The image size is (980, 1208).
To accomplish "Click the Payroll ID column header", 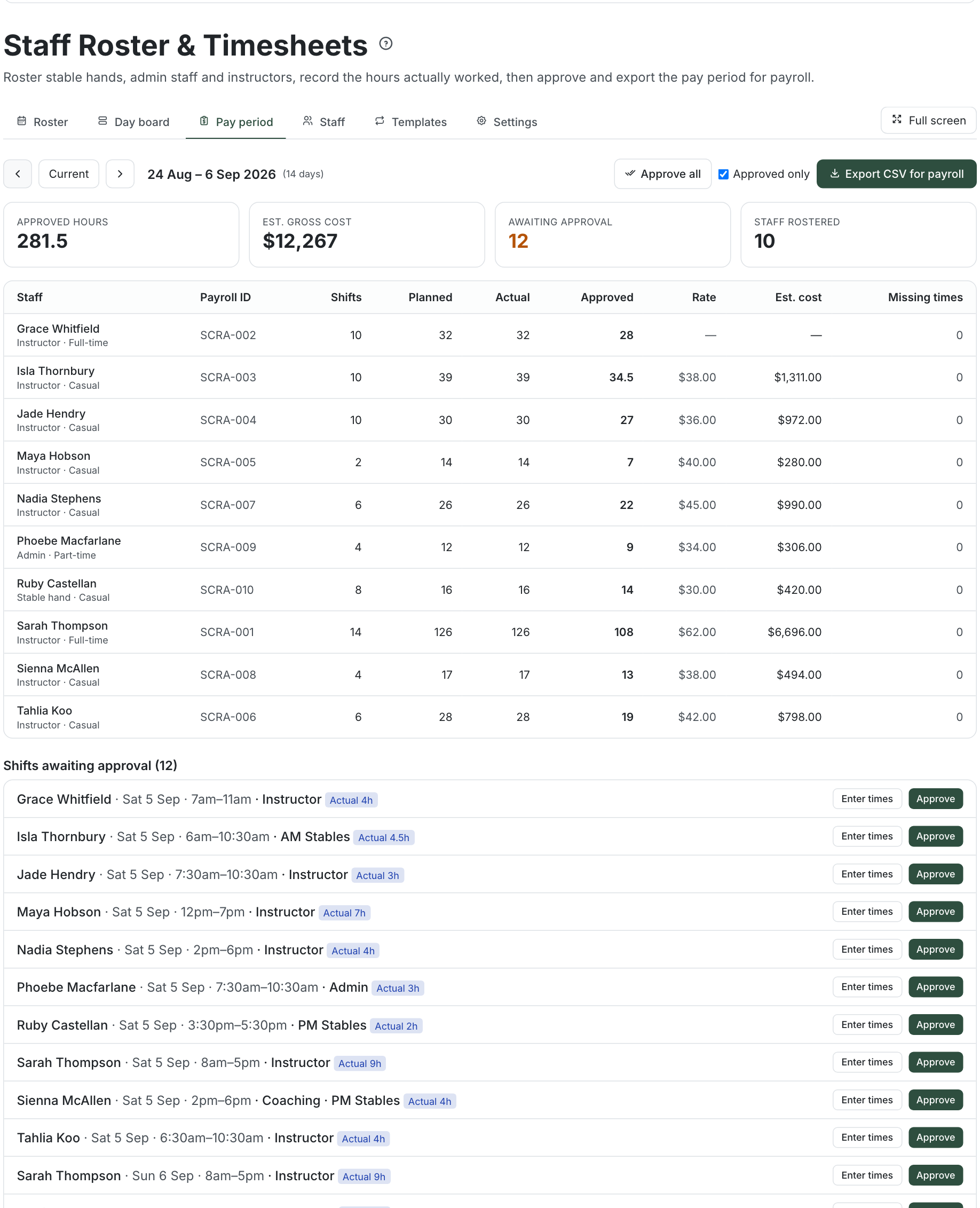I will [225, 297].
